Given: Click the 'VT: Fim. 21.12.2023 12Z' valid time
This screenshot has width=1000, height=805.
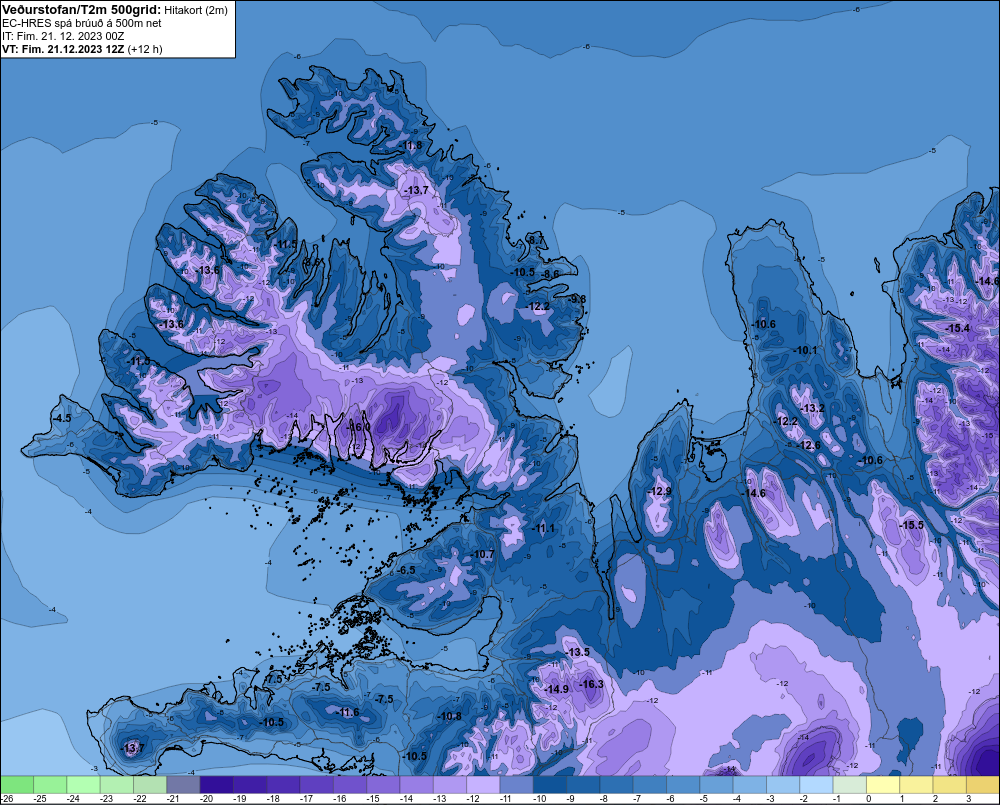Looking at the screenshot, I should [x=63, y=49].
